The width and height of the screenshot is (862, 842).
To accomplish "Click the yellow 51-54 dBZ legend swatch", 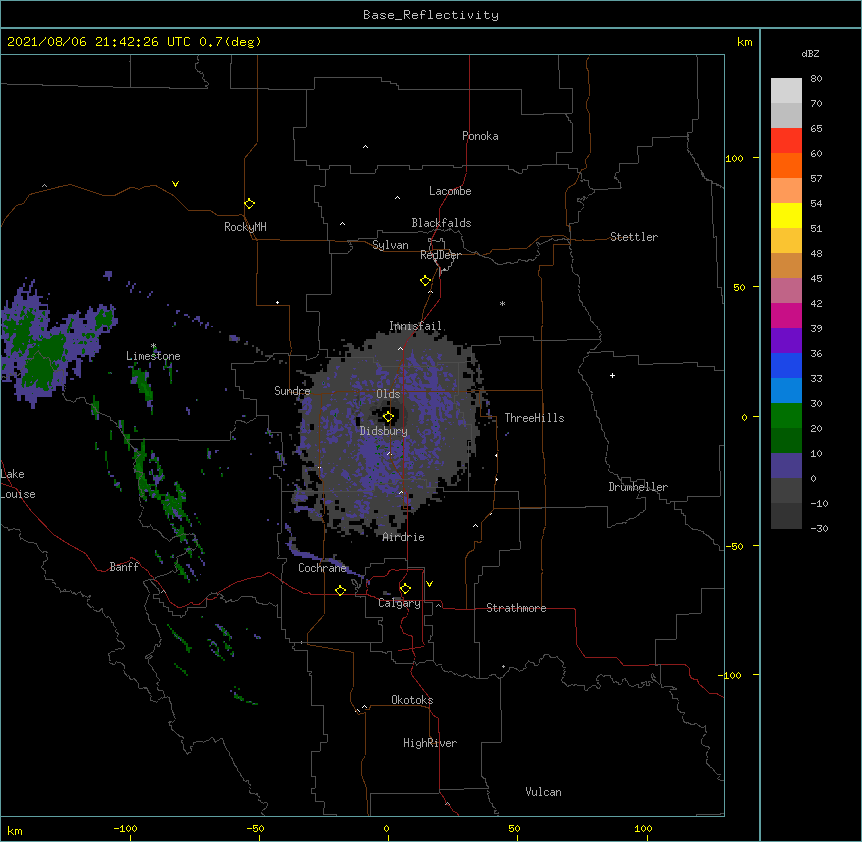I will [x=786, y=215].
